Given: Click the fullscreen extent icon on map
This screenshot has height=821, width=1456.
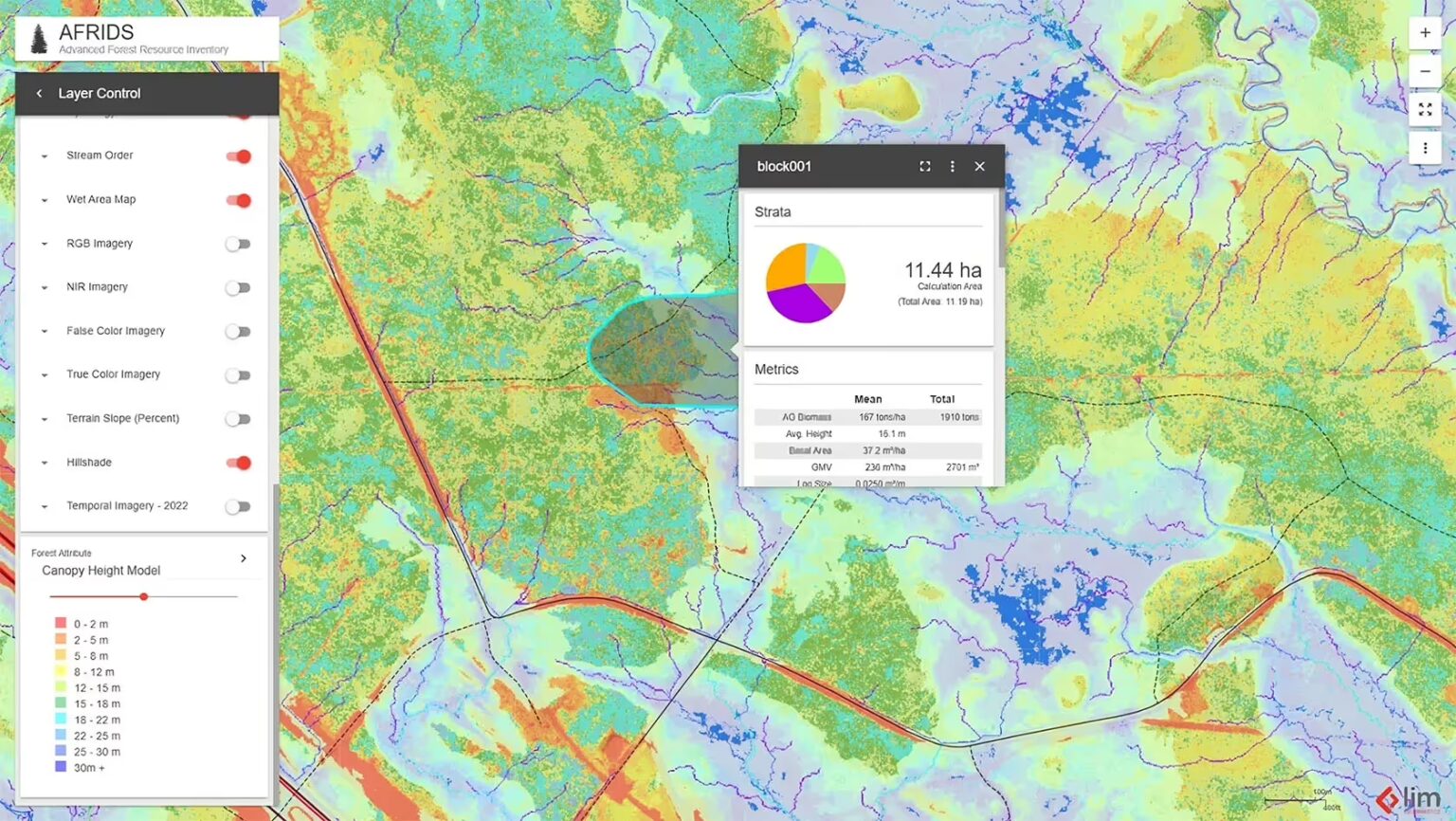Looking at the screenshot, I should point(1425,109).
